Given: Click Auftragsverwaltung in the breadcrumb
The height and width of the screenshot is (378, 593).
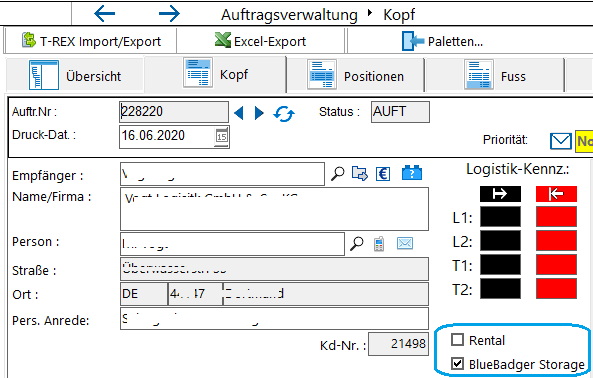Looking at the screenshot, I should tap(289, 15).
